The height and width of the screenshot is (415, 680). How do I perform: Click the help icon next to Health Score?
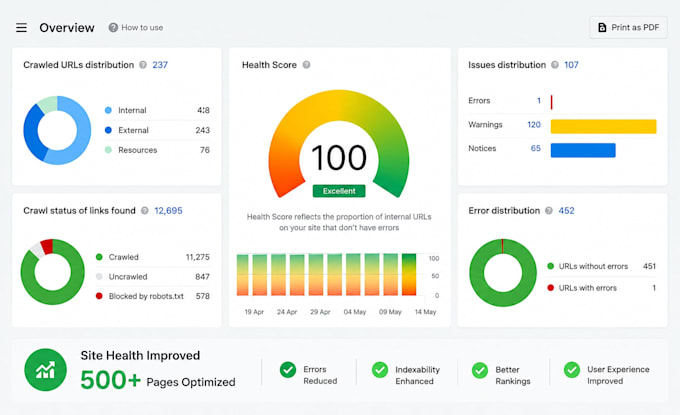tap(306, 65)
